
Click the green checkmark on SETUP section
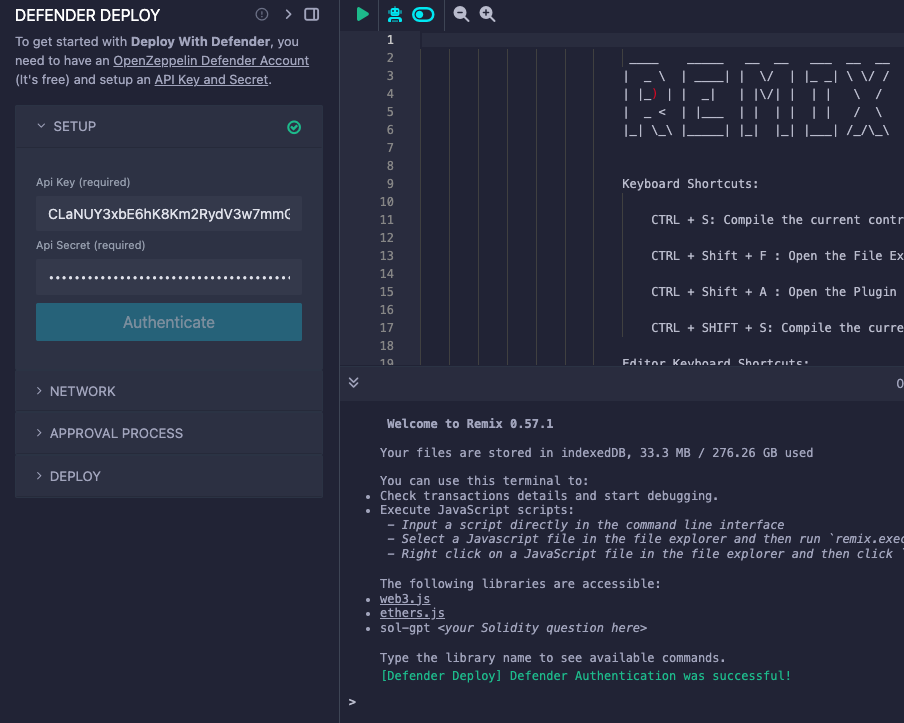(294, 127)
